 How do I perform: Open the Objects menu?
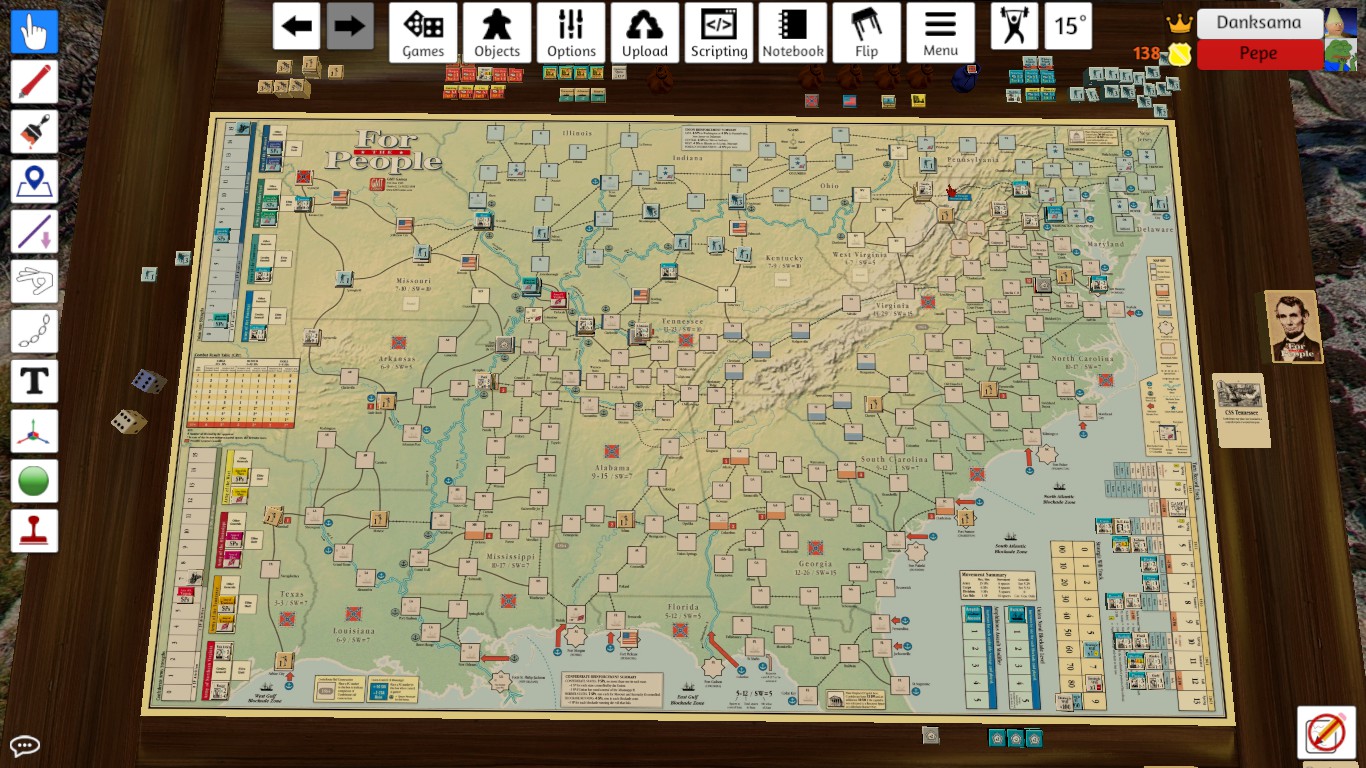coord(497,33)
